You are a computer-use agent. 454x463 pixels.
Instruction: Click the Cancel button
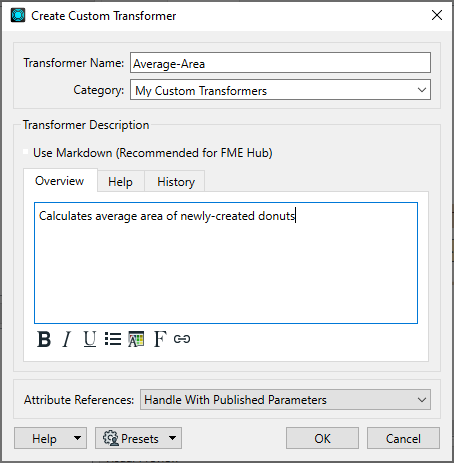pos(403,438)
